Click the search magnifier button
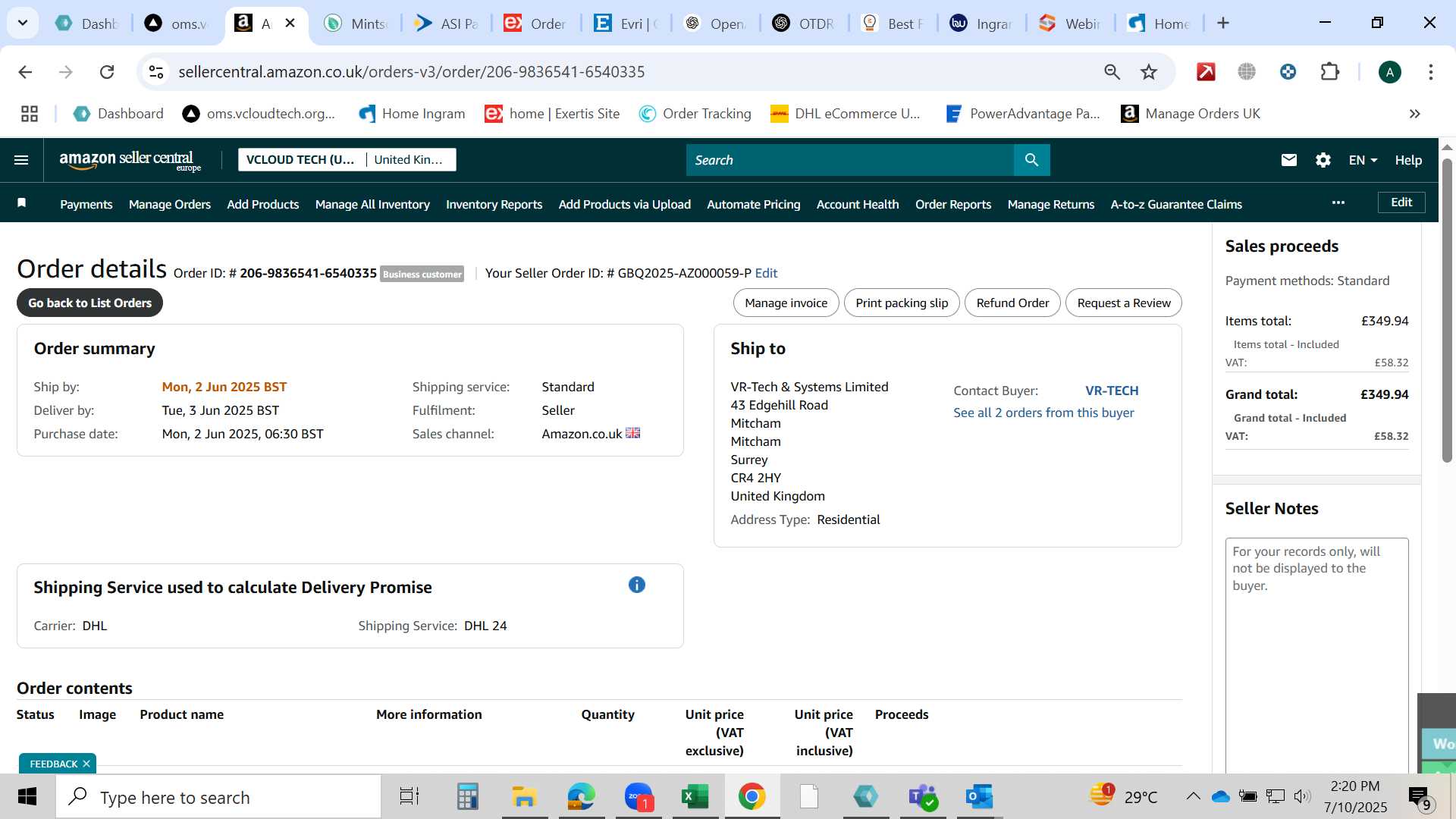The height and width of the screenshot is (819, 1456). (1031, 160)
